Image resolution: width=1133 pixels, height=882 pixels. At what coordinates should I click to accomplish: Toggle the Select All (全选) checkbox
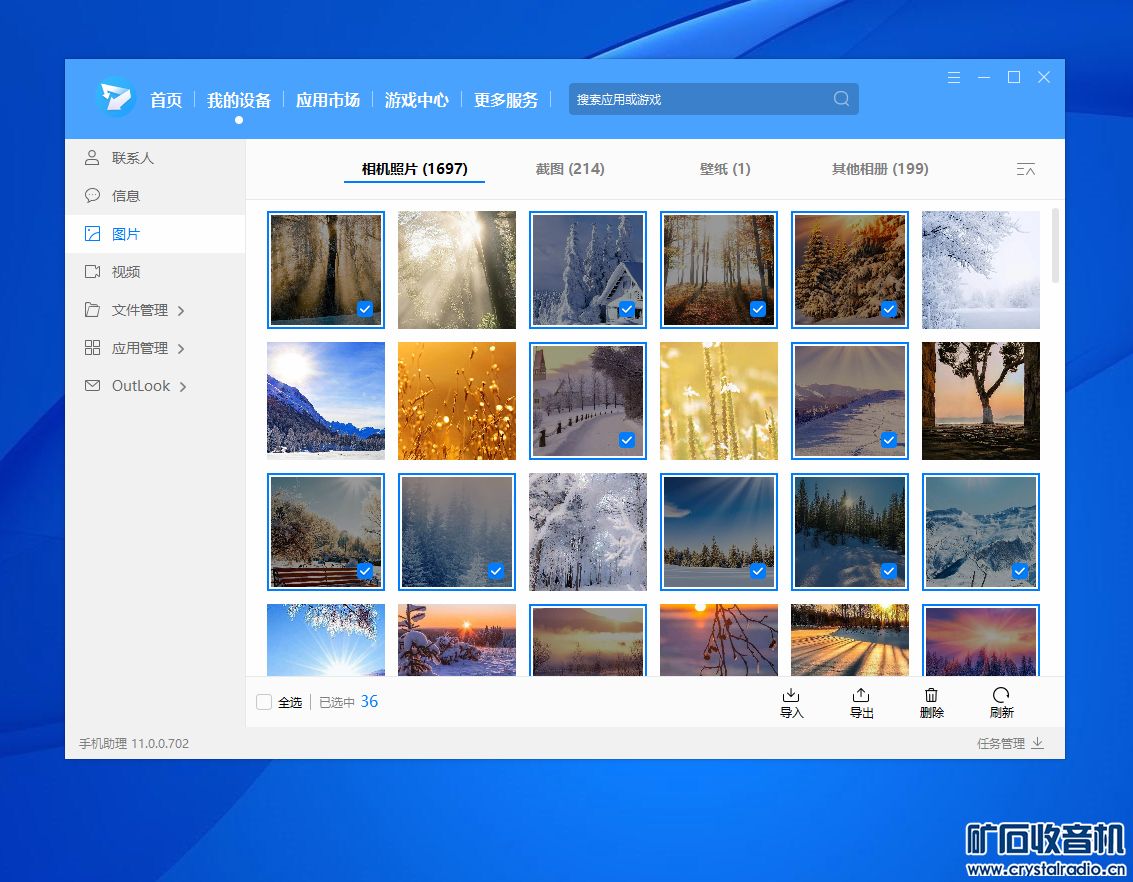pyautogui.click(x=264, y=702)
